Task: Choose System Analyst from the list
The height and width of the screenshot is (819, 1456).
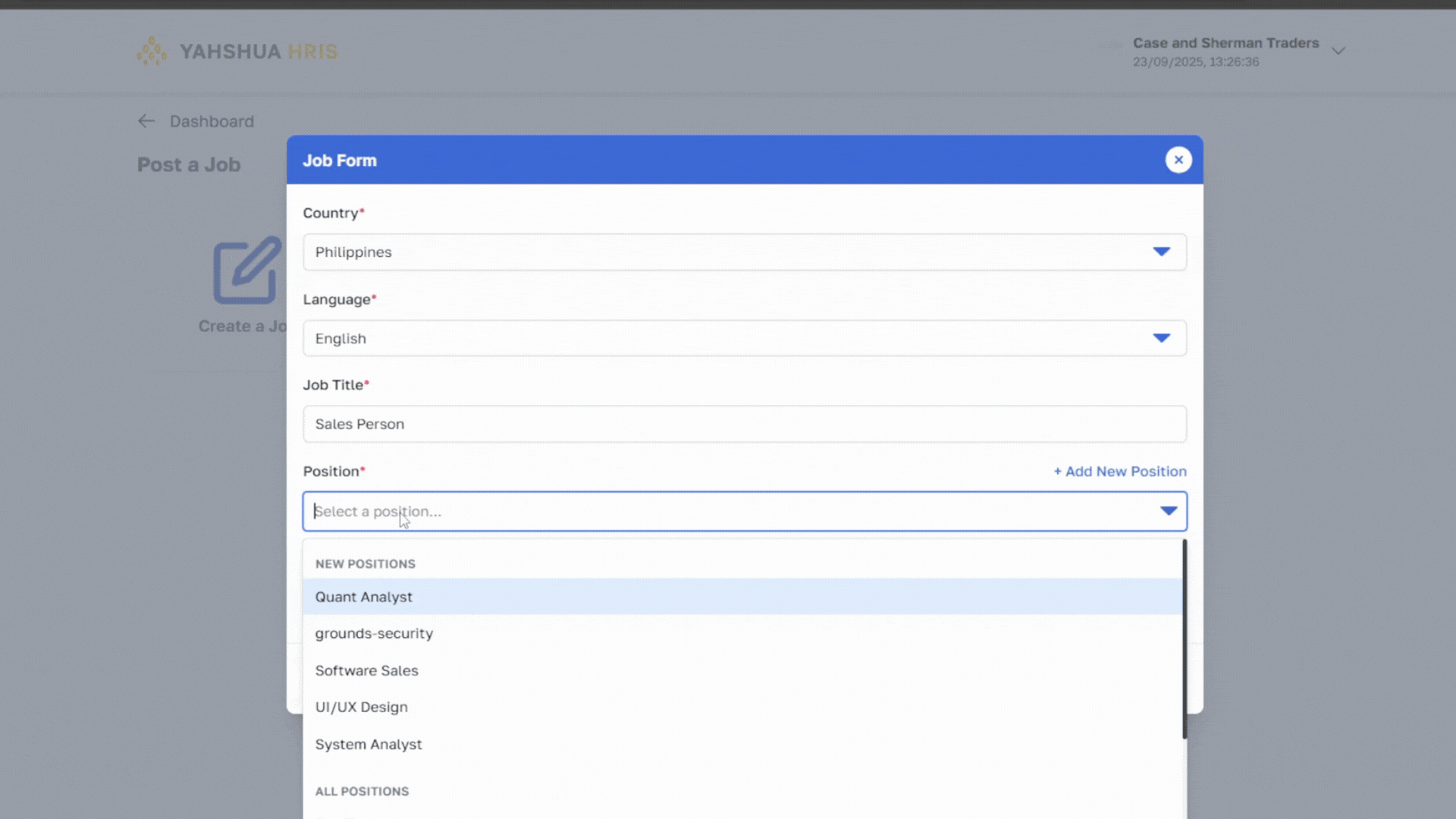Action: (369, 744)
